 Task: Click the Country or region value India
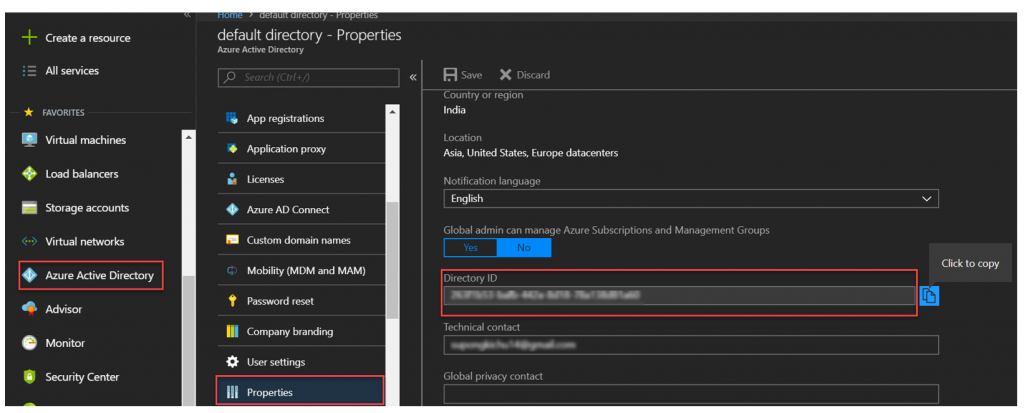[x=455, y=110]
